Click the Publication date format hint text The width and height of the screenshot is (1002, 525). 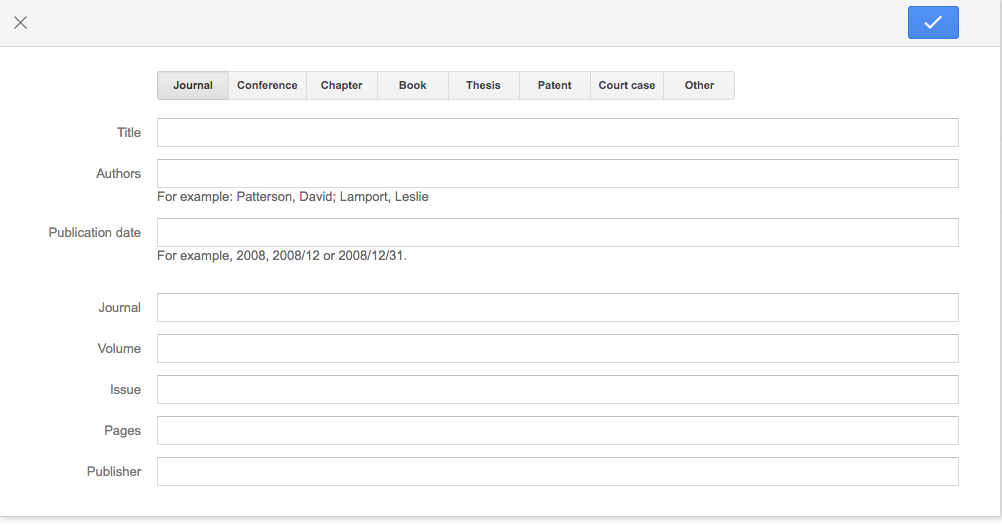pos(282,256)
